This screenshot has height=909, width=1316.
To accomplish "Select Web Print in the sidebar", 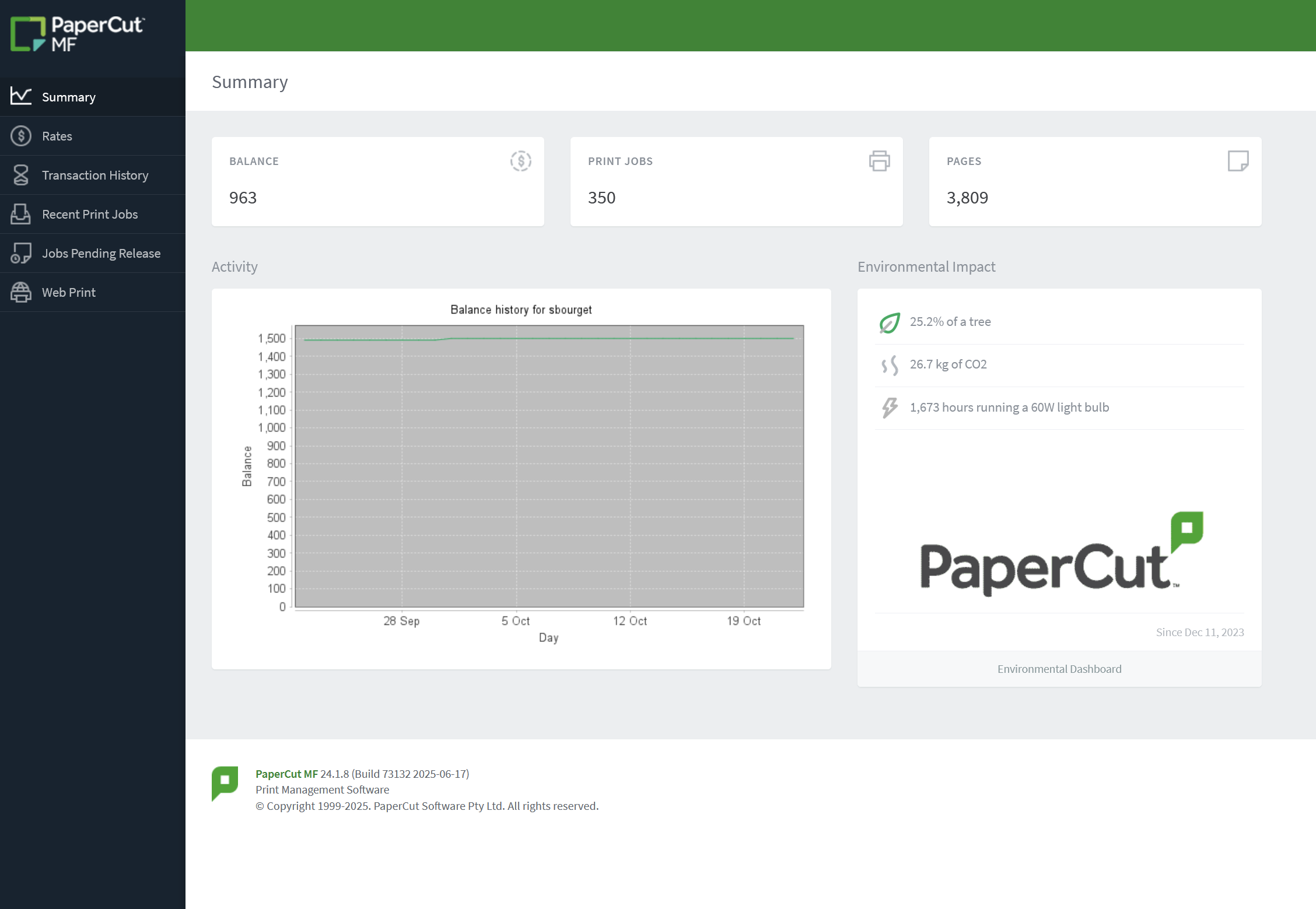I will [69, 292].
